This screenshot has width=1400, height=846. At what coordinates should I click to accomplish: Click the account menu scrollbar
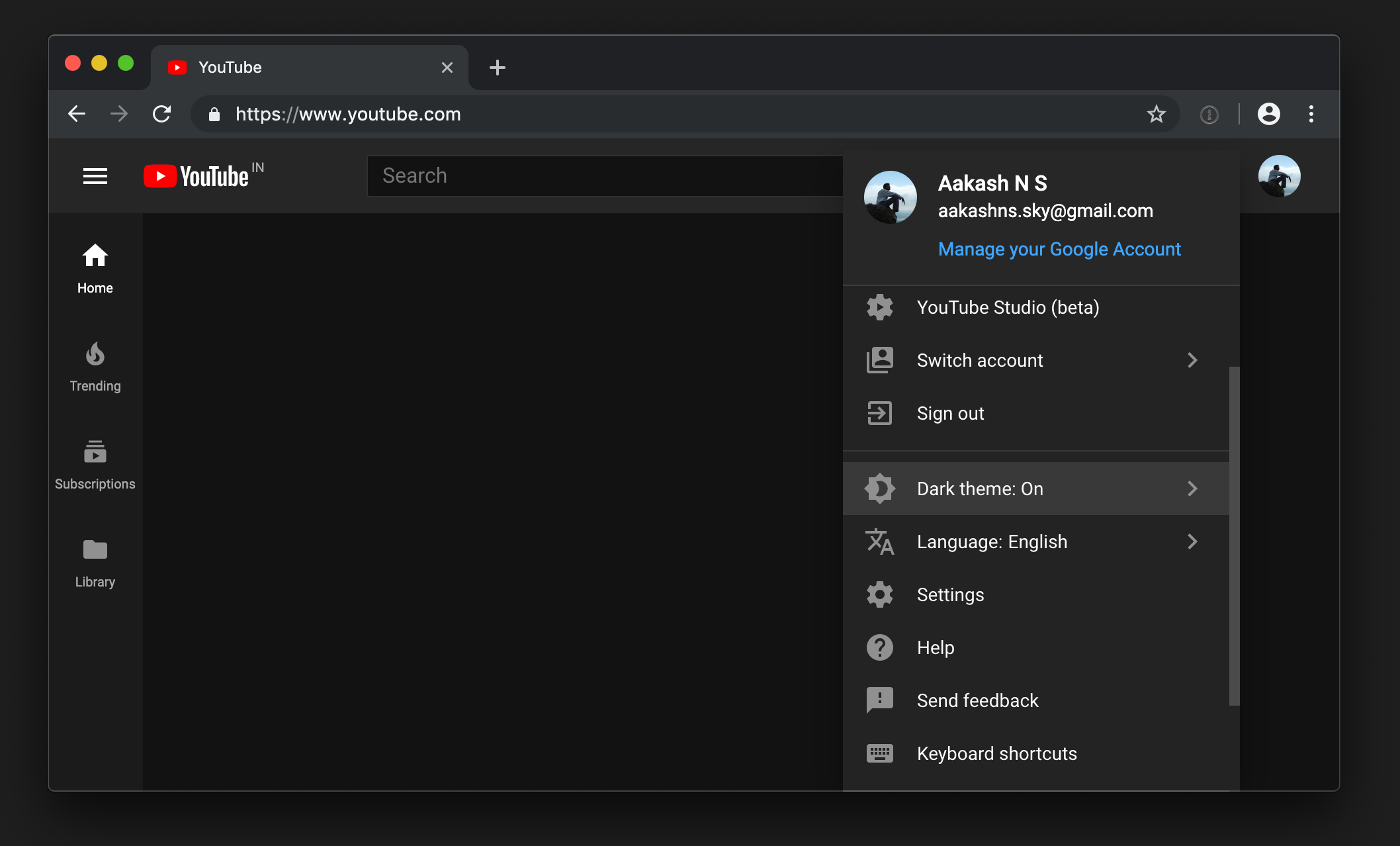(1234, 536)
